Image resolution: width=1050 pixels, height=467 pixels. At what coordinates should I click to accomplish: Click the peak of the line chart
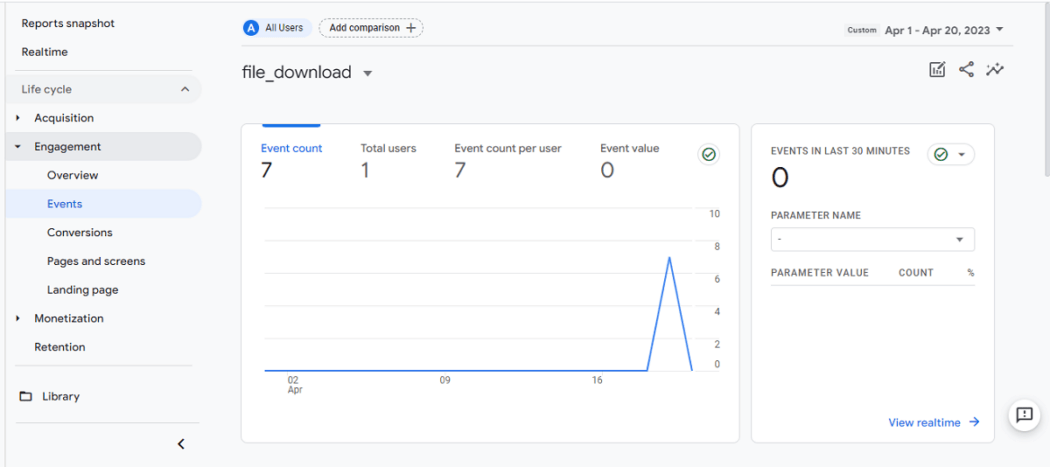coord(669,257)
